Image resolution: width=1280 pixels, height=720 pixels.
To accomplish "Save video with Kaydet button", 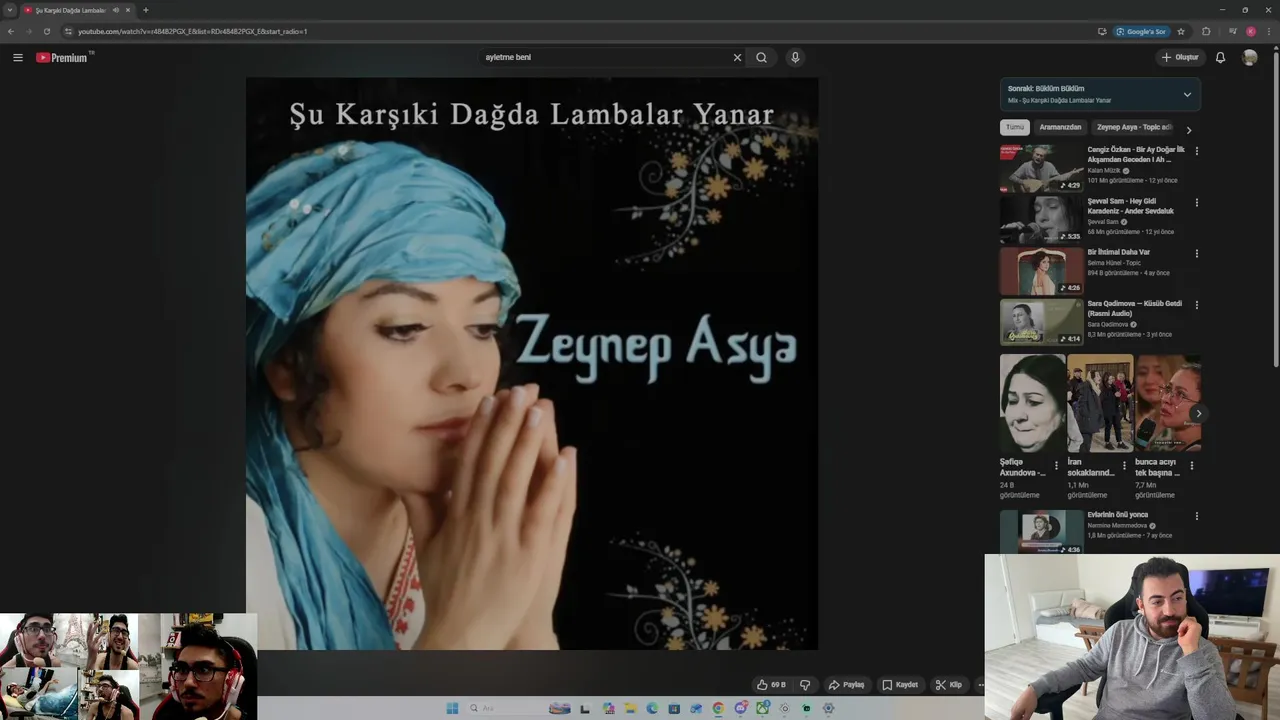I will pyautogui.click(x=899, y=685).
